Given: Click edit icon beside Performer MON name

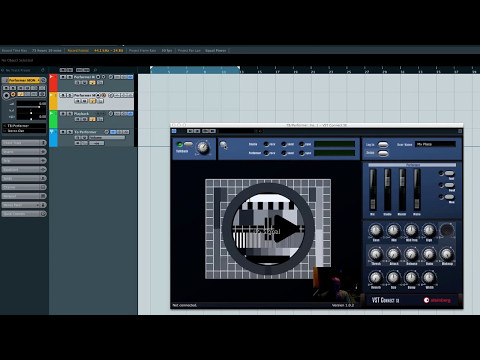Looking at the screenshot, I should point(43,80).
